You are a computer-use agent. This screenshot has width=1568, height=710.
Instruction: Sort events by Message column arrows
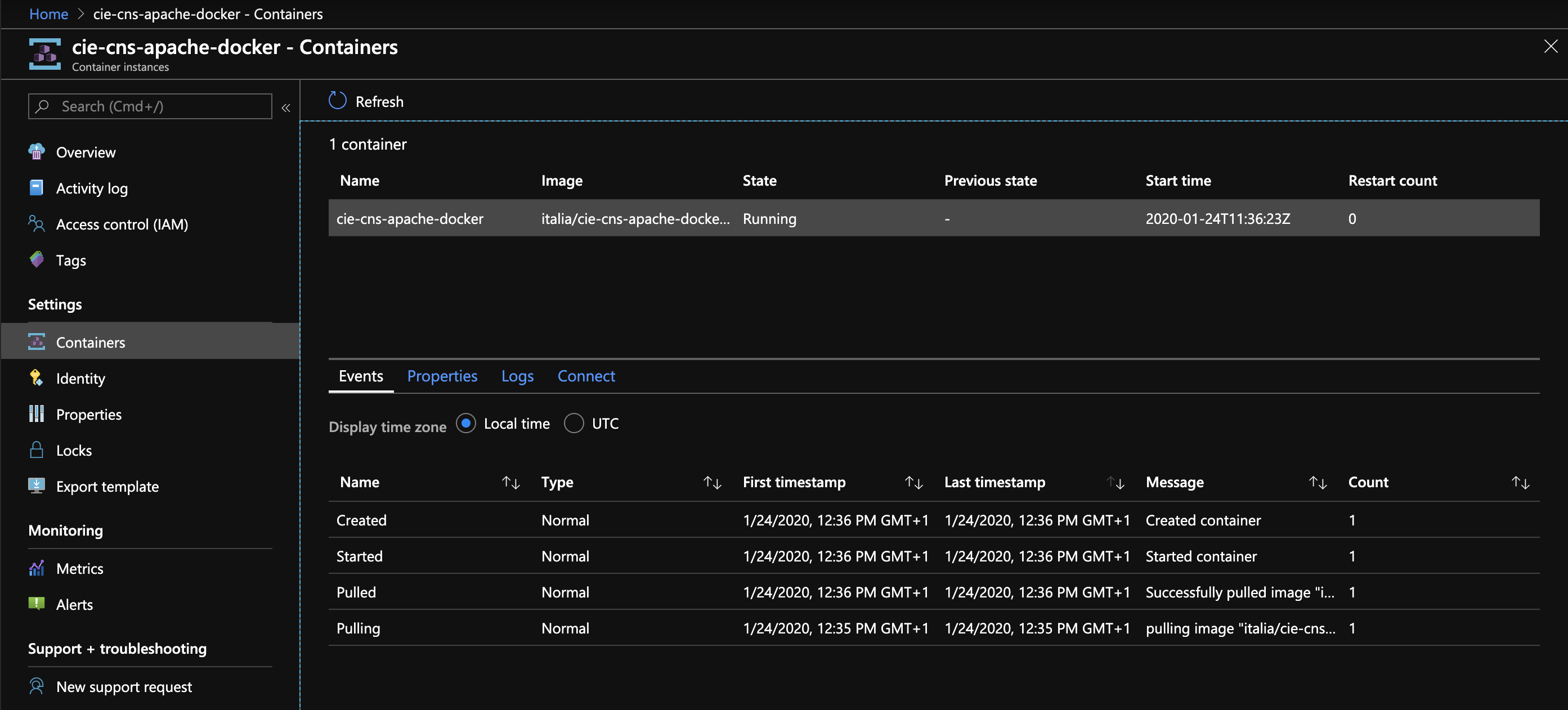[1318, 483]
